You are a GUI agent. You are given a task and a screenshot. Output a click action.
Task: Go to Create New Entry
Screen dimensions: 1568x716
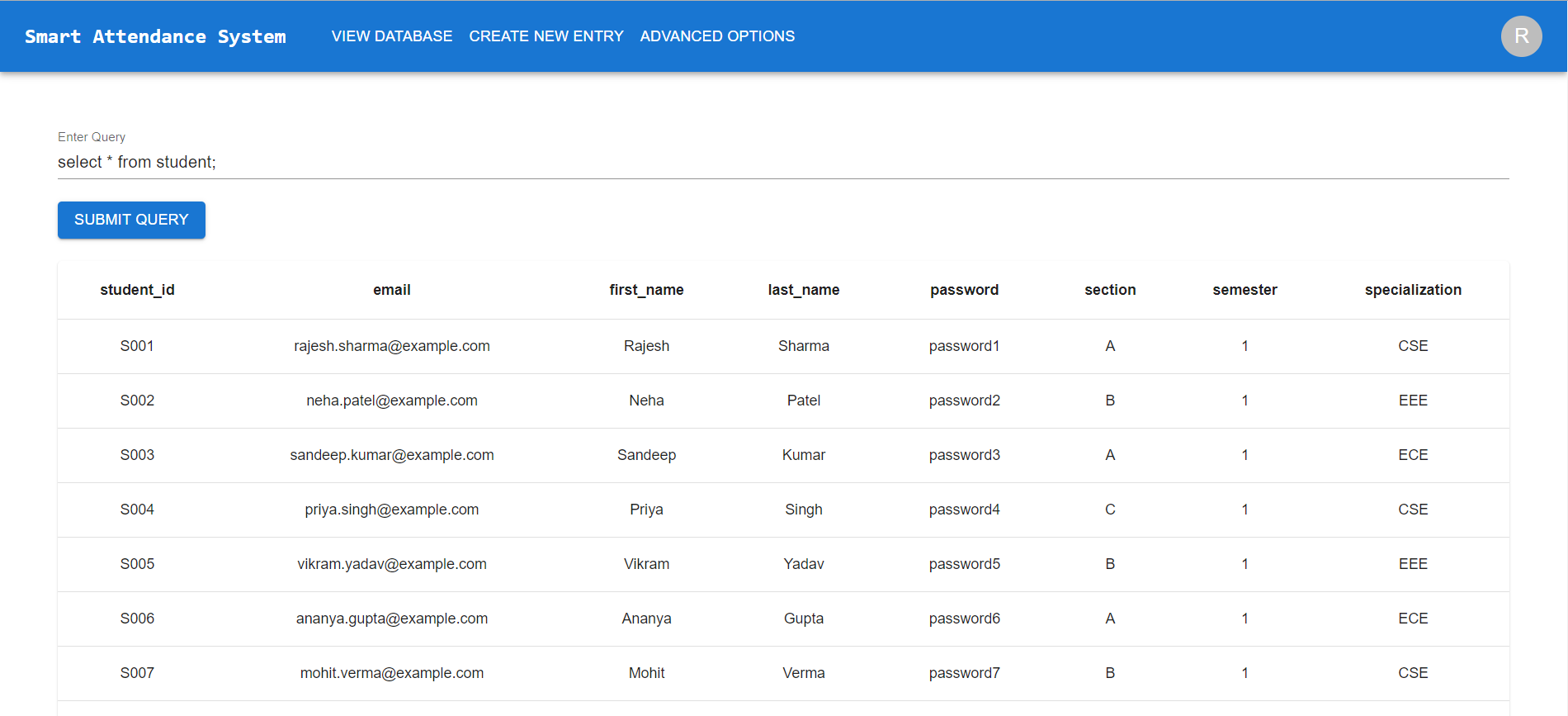click(x=546, y=36)
